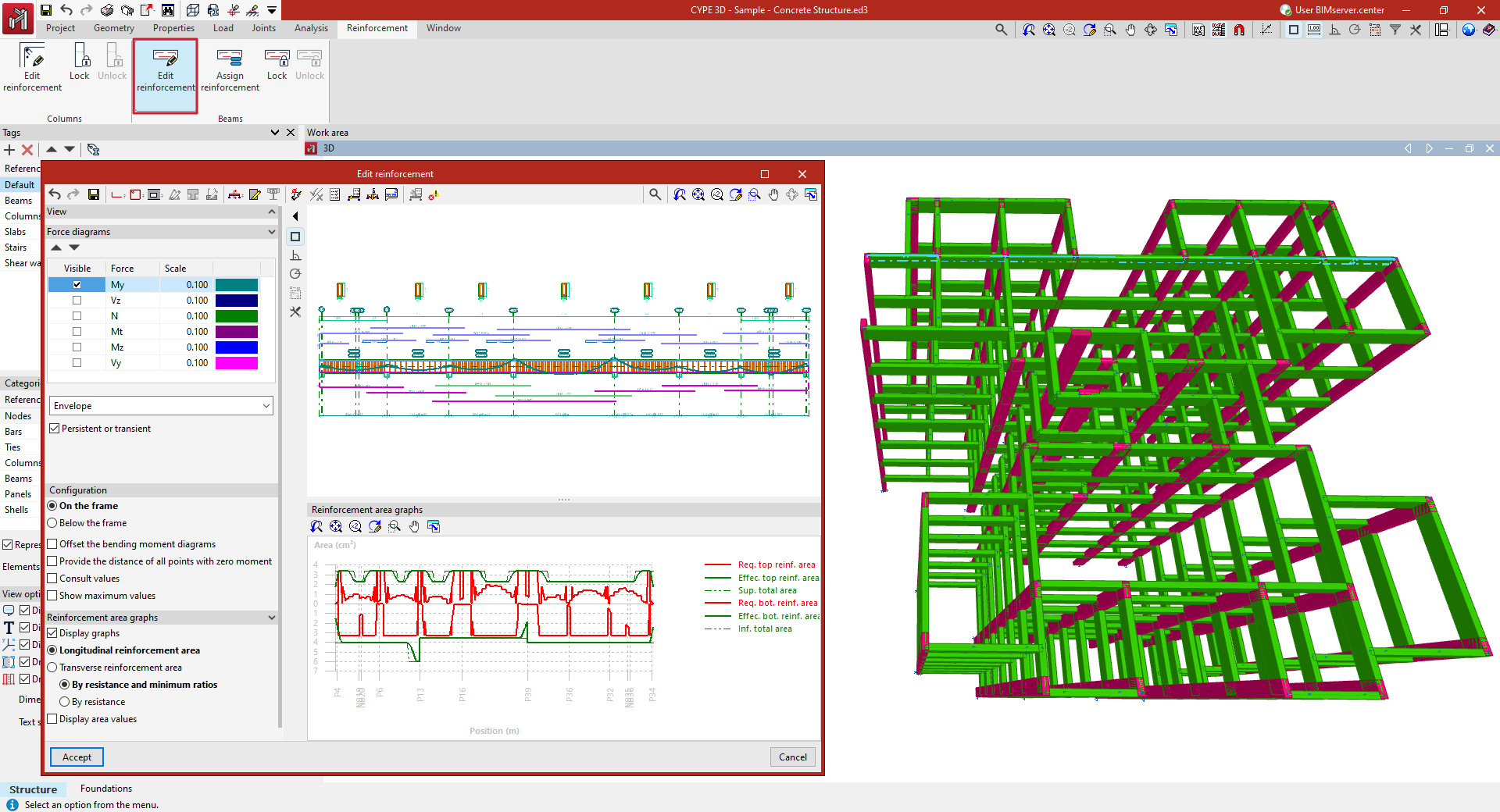Open the Analysis ribbon tab
The image size is (1500, 812).
click(311, 28)
